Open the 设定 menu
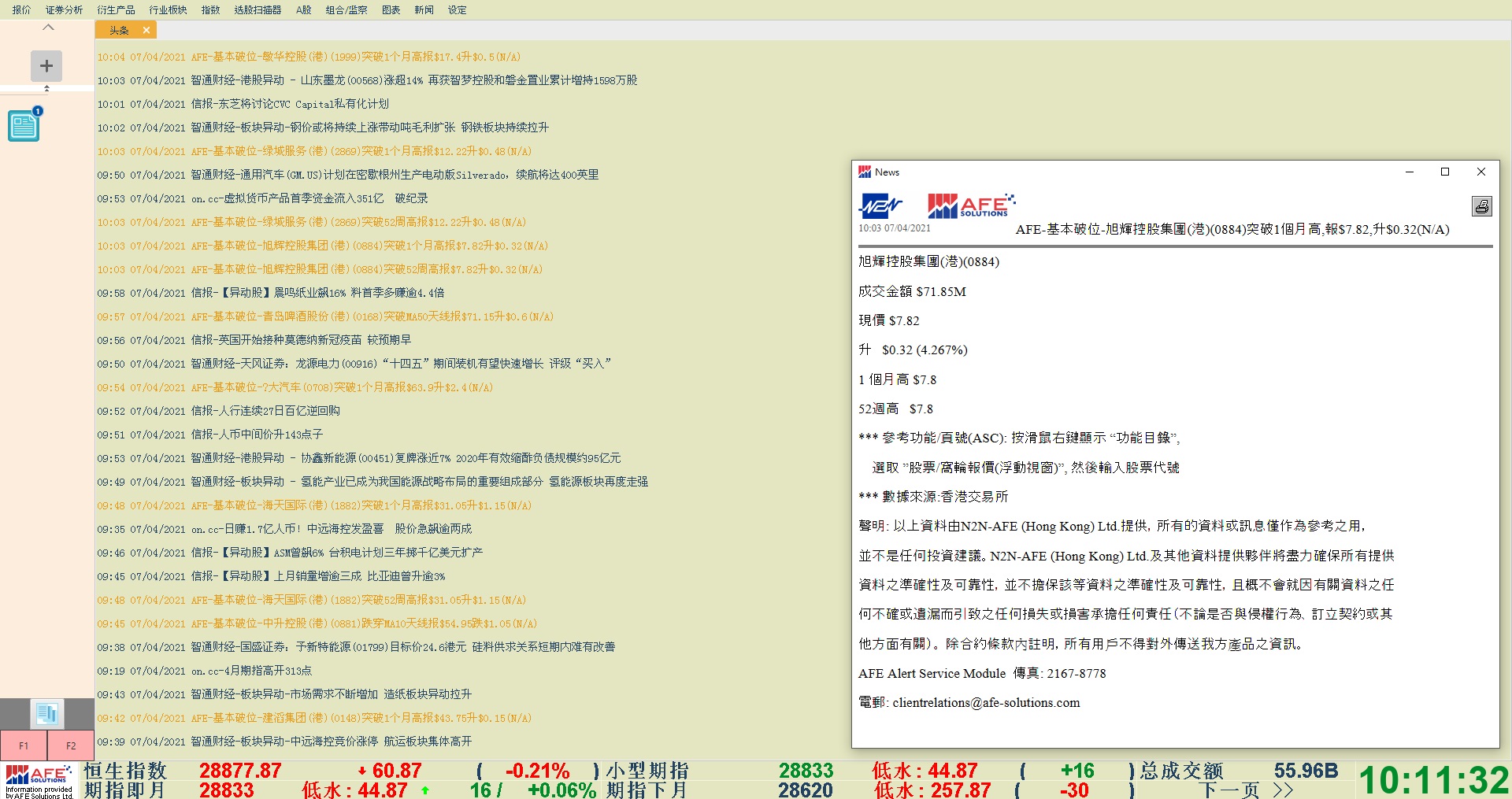 [457, 9]
